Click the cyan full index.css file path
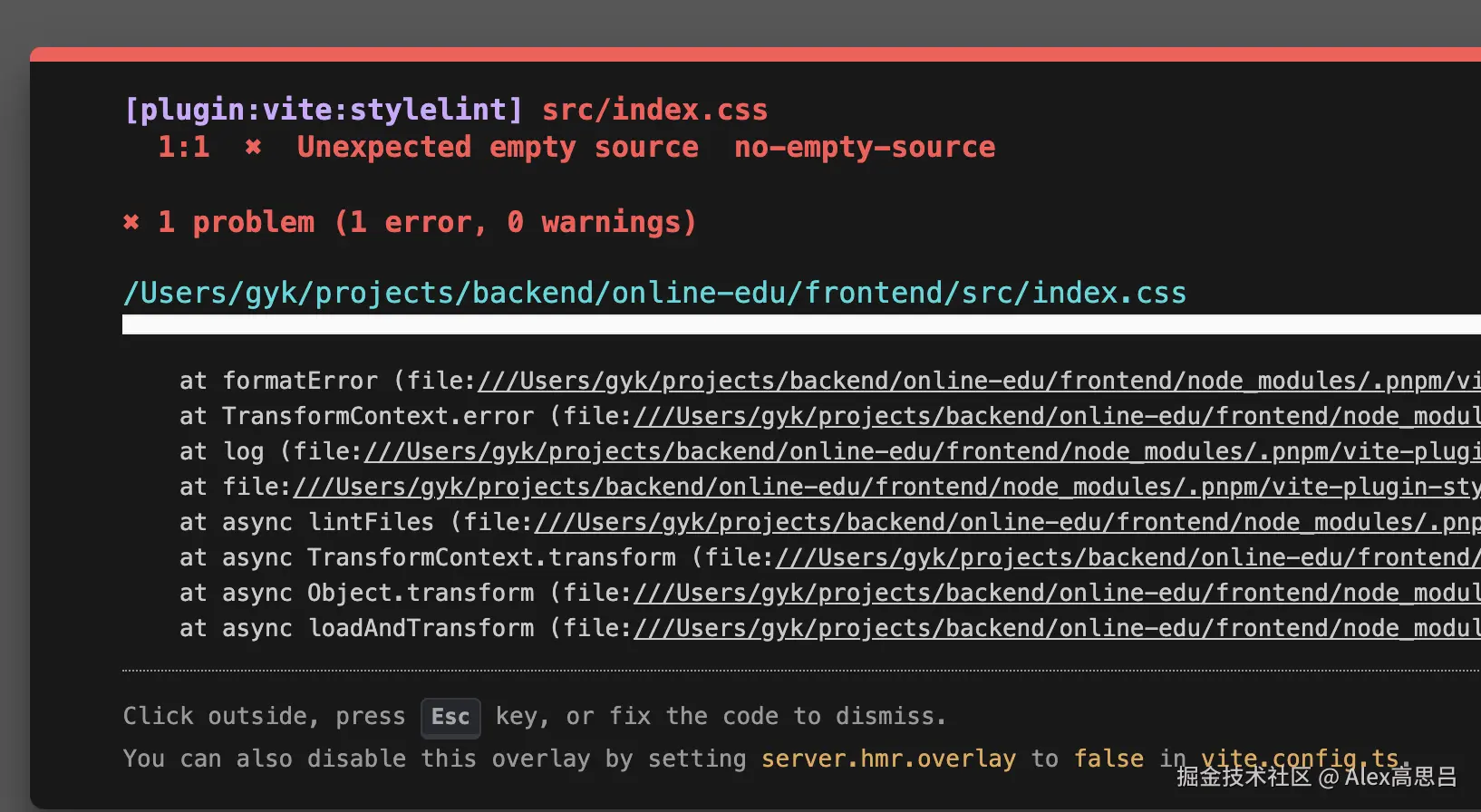This screenshot has height=812, width=1481. click(654, 293)
